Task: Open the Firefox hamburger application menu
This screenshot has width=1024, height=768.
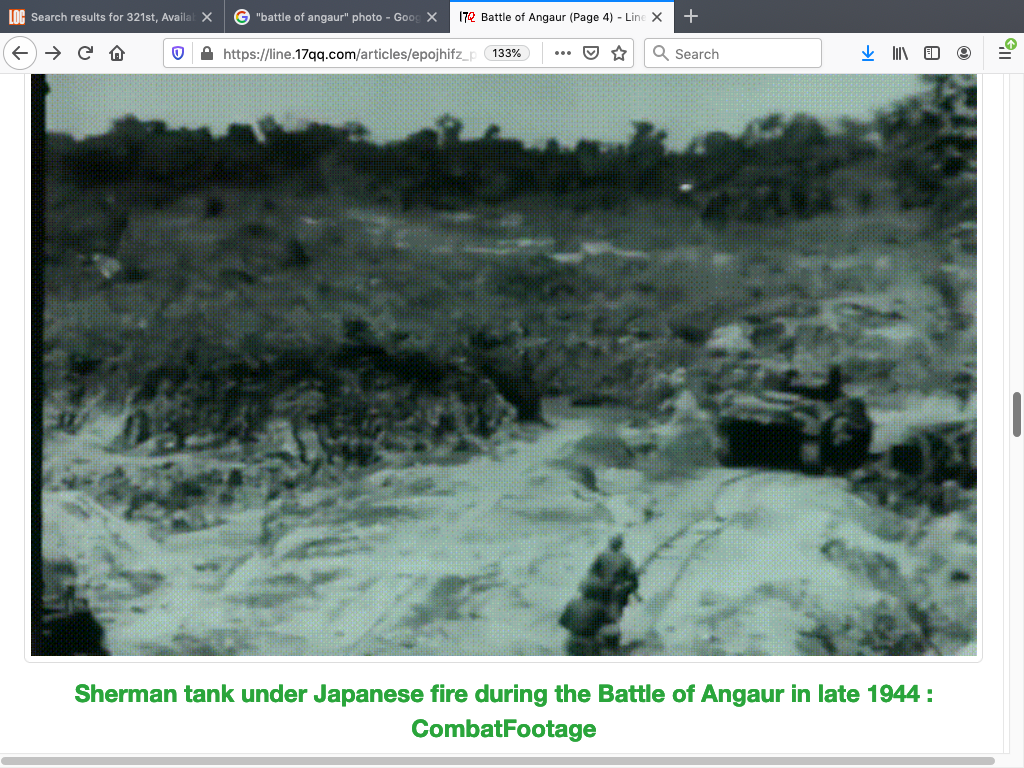Action: (1005, 54)
